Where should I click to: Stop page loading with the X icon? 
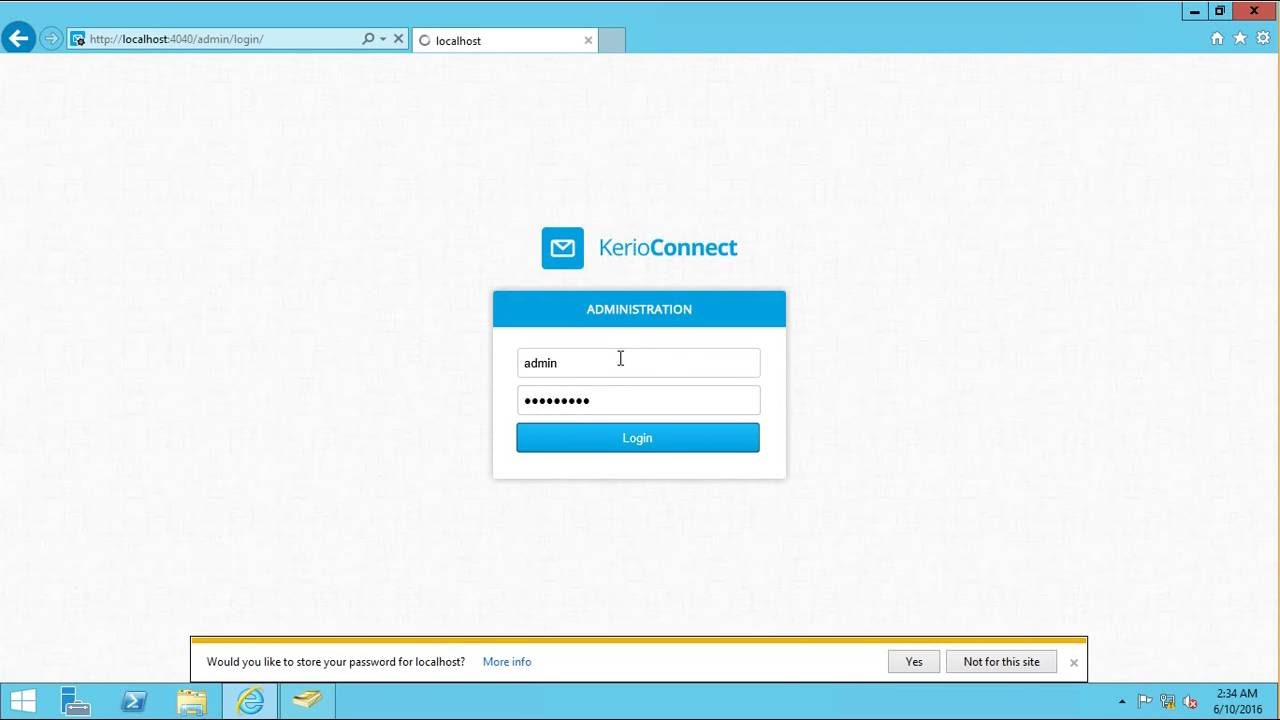[398, 39]
